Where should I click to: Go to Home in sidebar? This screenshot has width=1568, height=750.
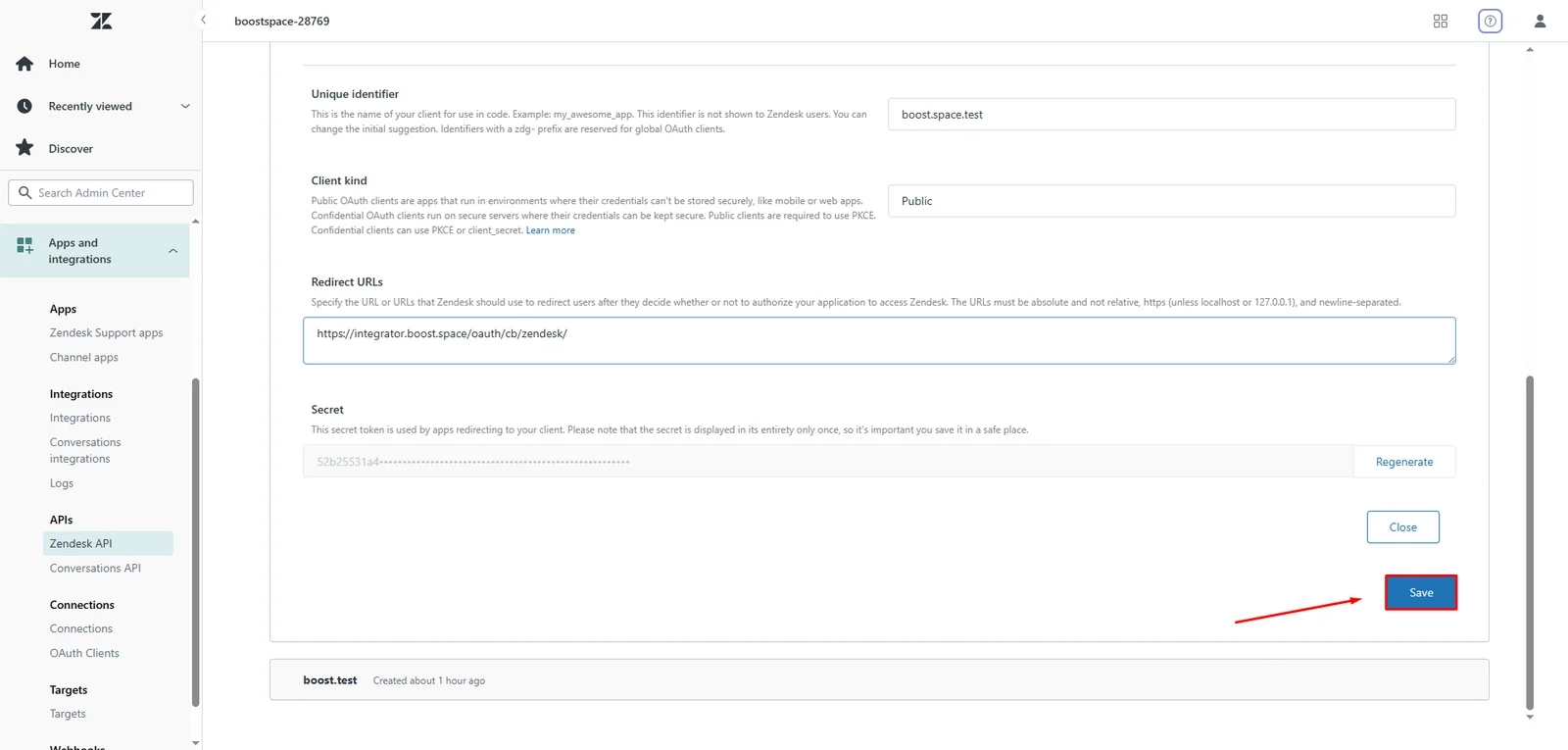point(65,64)
